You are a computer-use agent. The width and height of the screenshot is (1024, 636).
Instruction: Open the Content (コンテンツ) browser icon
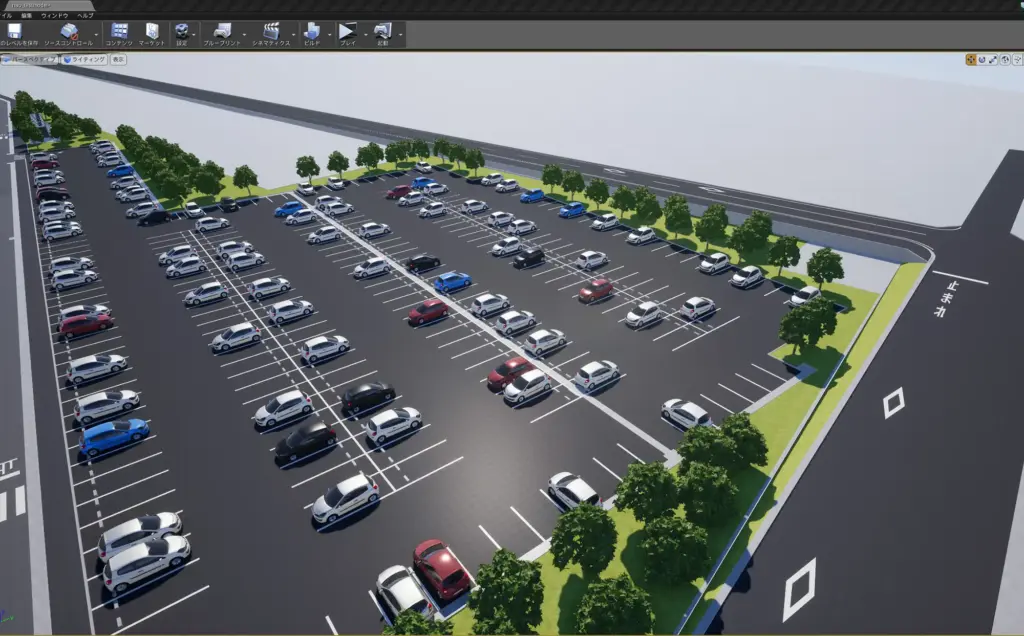tap(119, 33)
